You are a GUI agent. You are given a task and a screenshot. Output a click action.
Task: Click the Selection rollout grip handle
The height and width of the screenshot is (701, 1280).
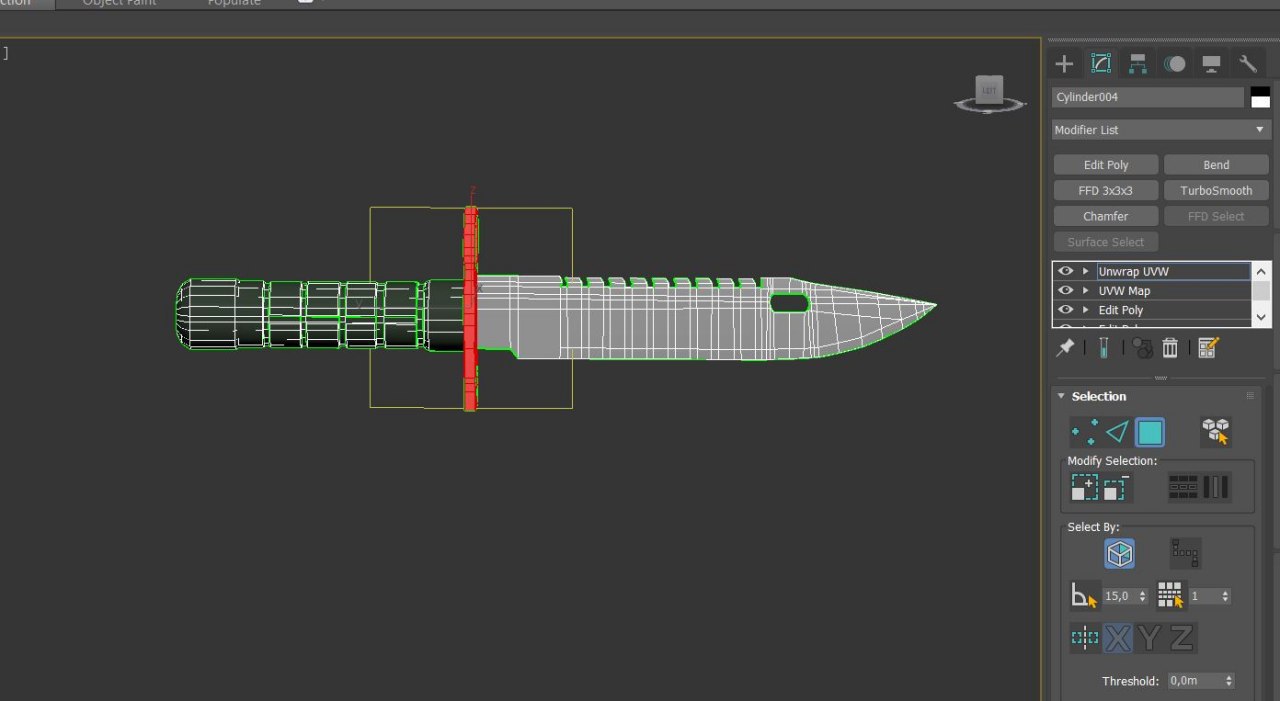[1249, 396]
